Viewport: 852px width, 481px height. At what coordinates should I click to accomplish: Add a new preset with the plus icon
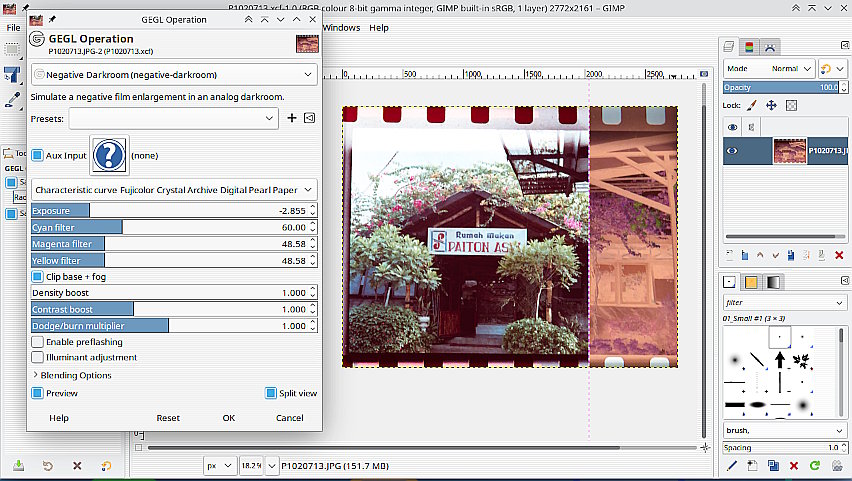coord(292,118)
